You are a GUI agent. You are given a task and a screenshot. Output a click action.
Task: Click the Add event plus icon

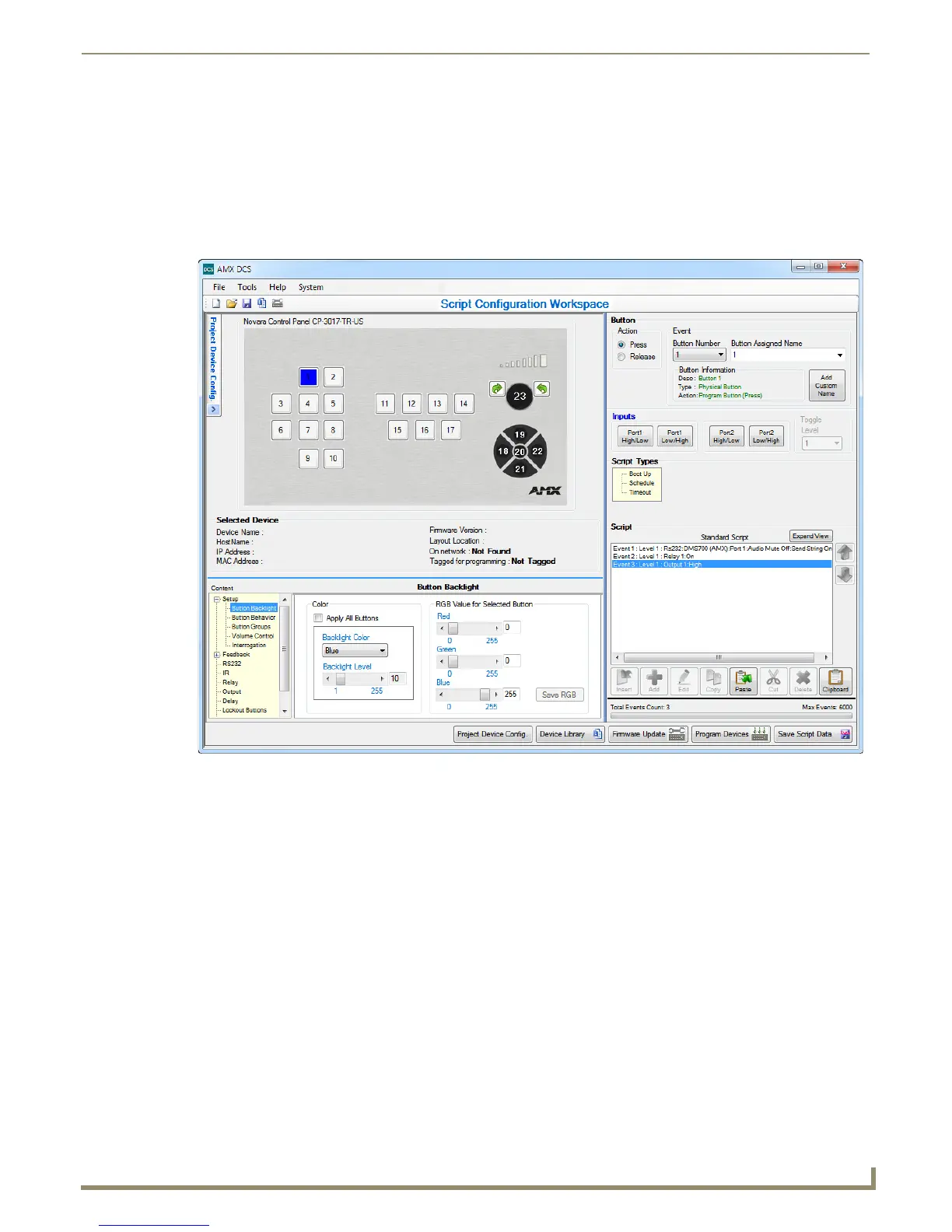click(x=654, y=681)
